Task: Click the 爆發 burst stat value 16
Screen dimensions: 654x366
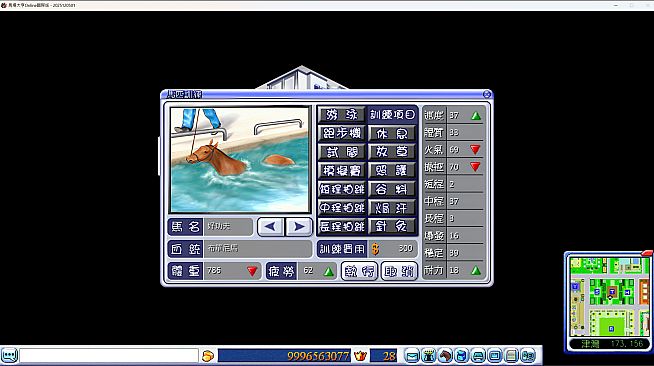Action: (454, 236)
